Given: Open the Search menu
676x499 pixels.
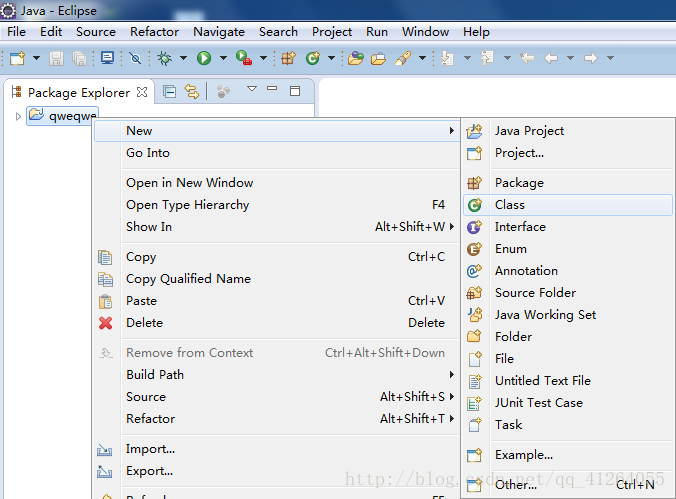Looking at the screenshot, I should (x=278, y=32).
